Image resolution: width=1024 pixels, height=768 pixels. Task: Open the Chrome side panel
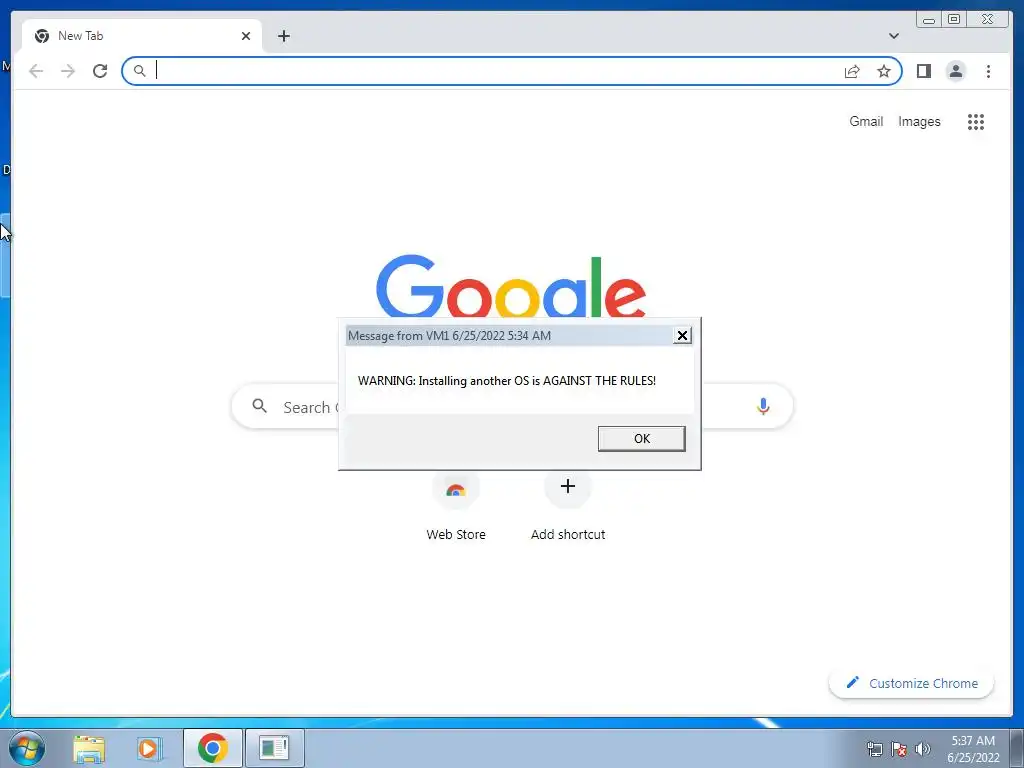[x=923, y=71]
